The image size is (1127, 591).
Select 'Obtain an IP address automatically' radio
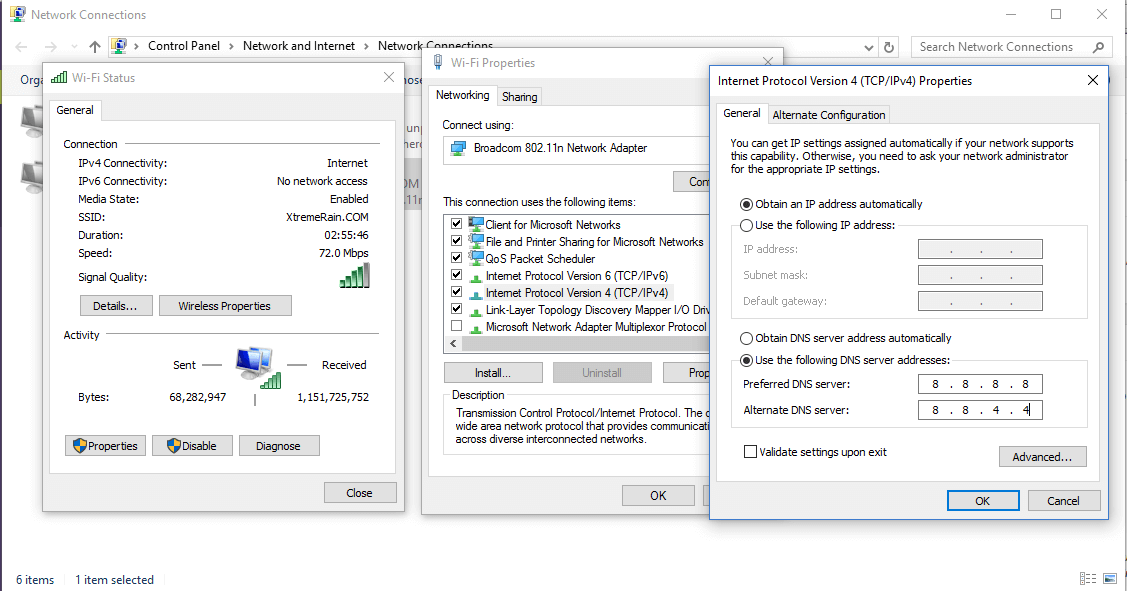pos(746,204)
